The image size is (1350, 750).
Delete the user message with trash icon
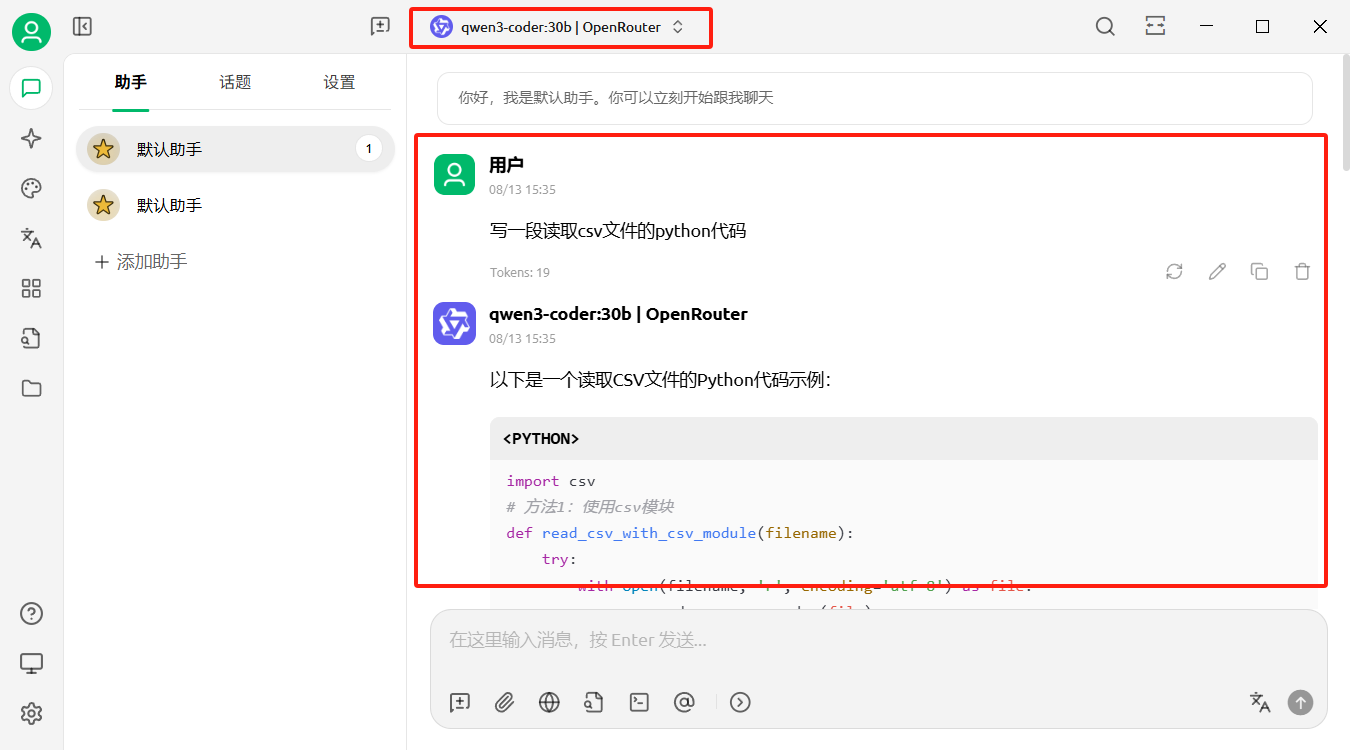pos(1301,271)
